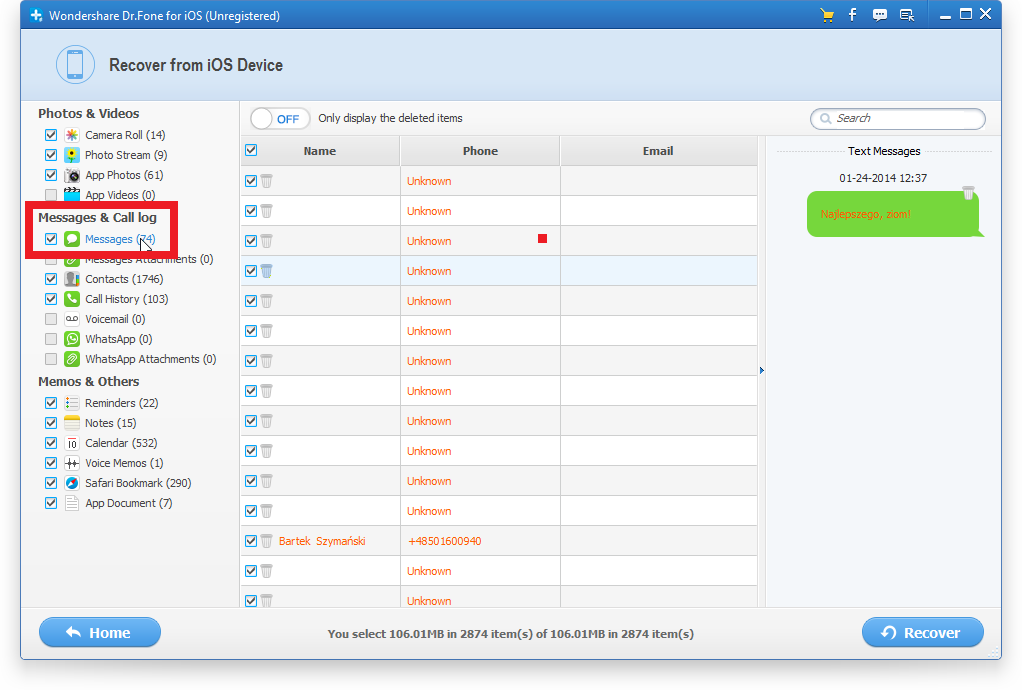The height and width of the screenshot is (690, 1022).
Task: Click the Contacts address book icon
Action: pyautogui.click(x=72, y=279)
